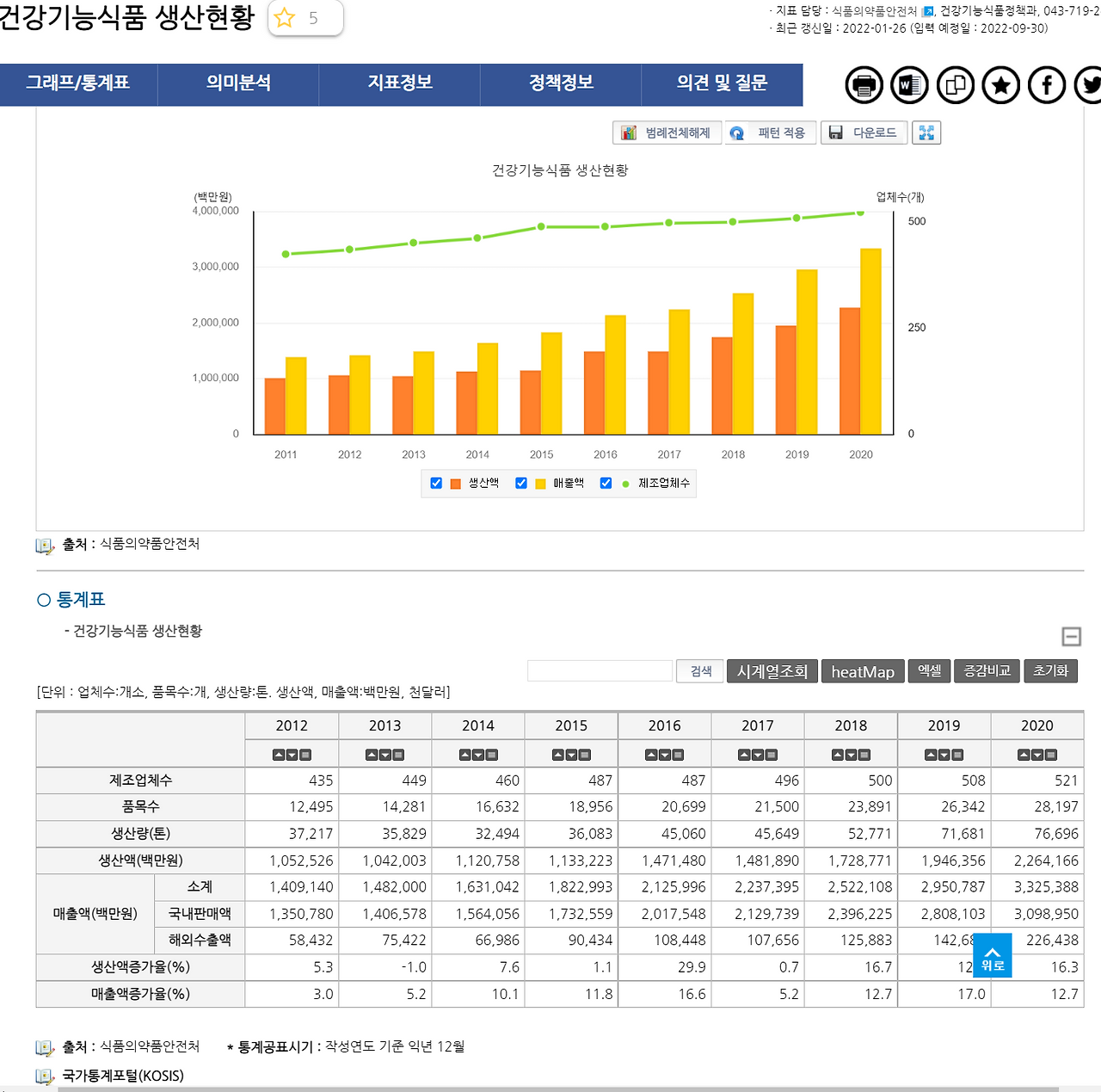Click the list icon under 2016

678,755
